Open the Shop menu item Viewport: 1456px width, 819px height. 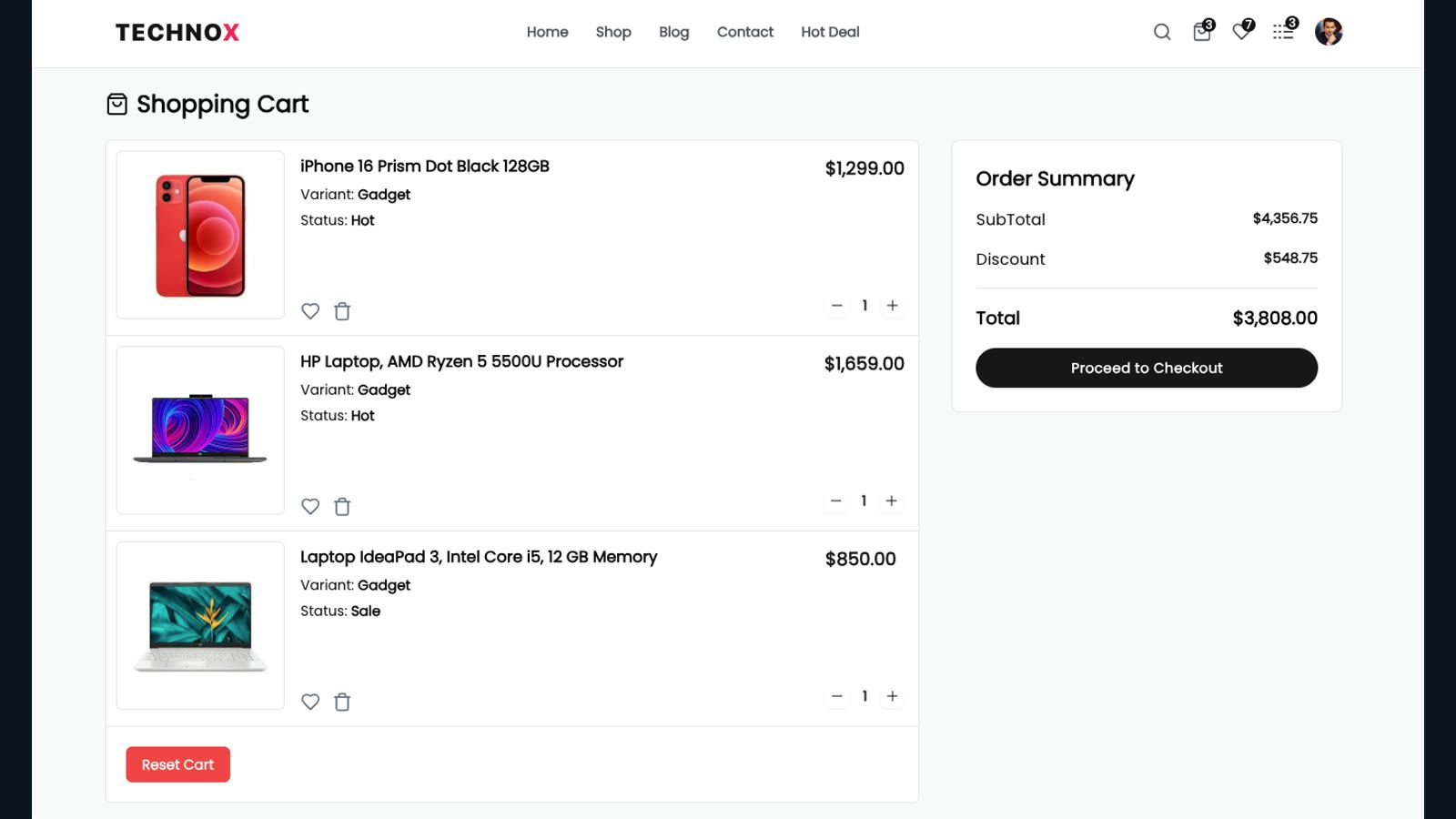point(613,32)
